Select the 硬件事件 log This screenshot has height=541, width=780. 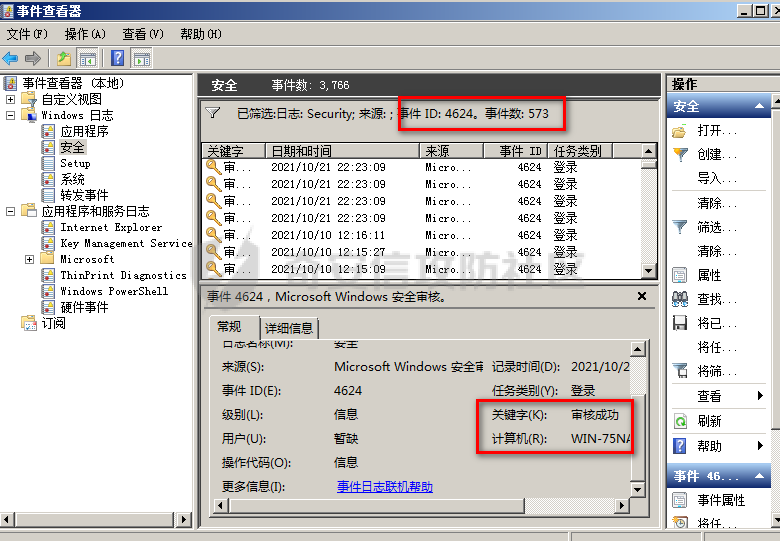84,307
